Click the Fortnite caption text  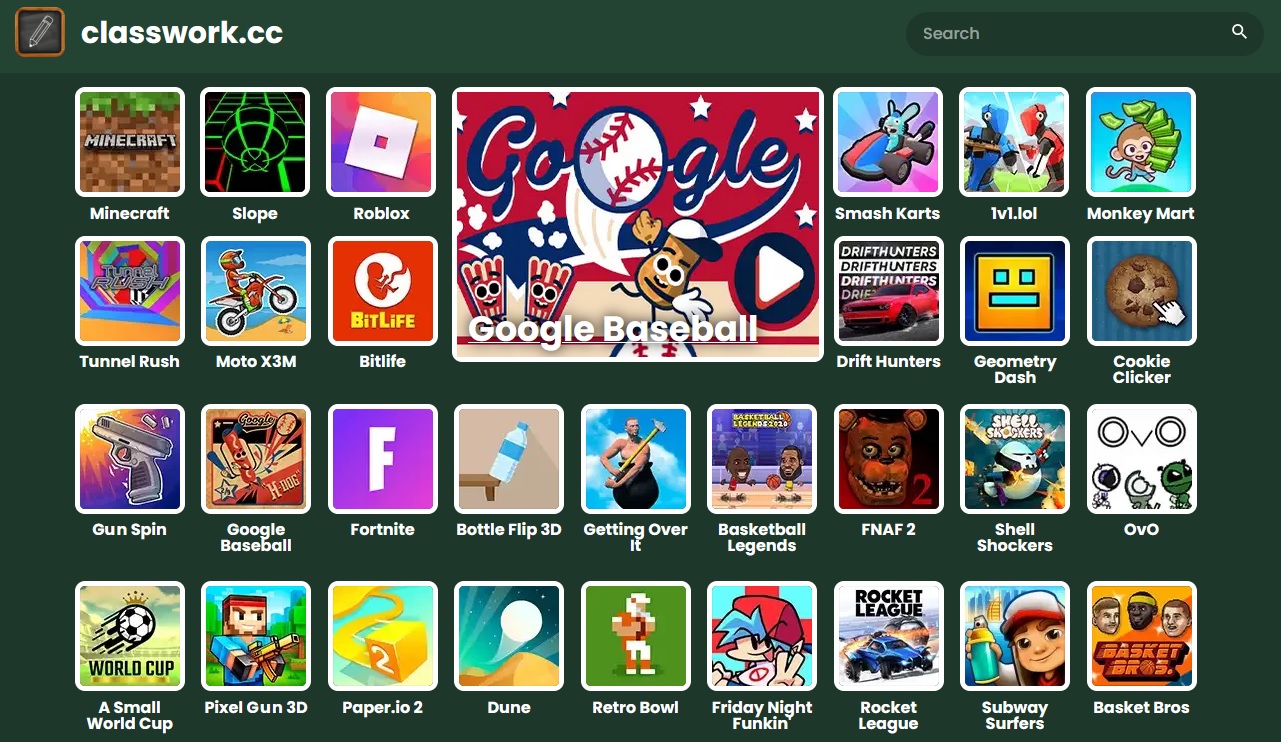pyautogui.click(x=382, y=529)
